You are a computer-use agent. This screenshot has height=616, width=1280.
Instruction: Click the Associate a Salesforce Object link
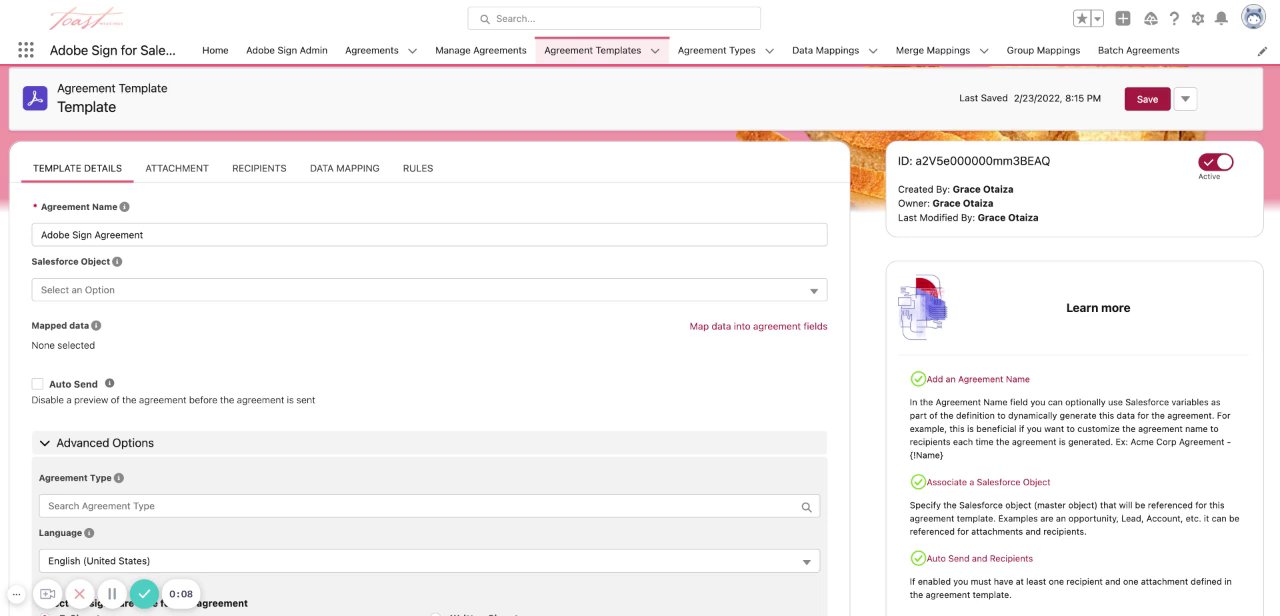(x=988, y=482)
